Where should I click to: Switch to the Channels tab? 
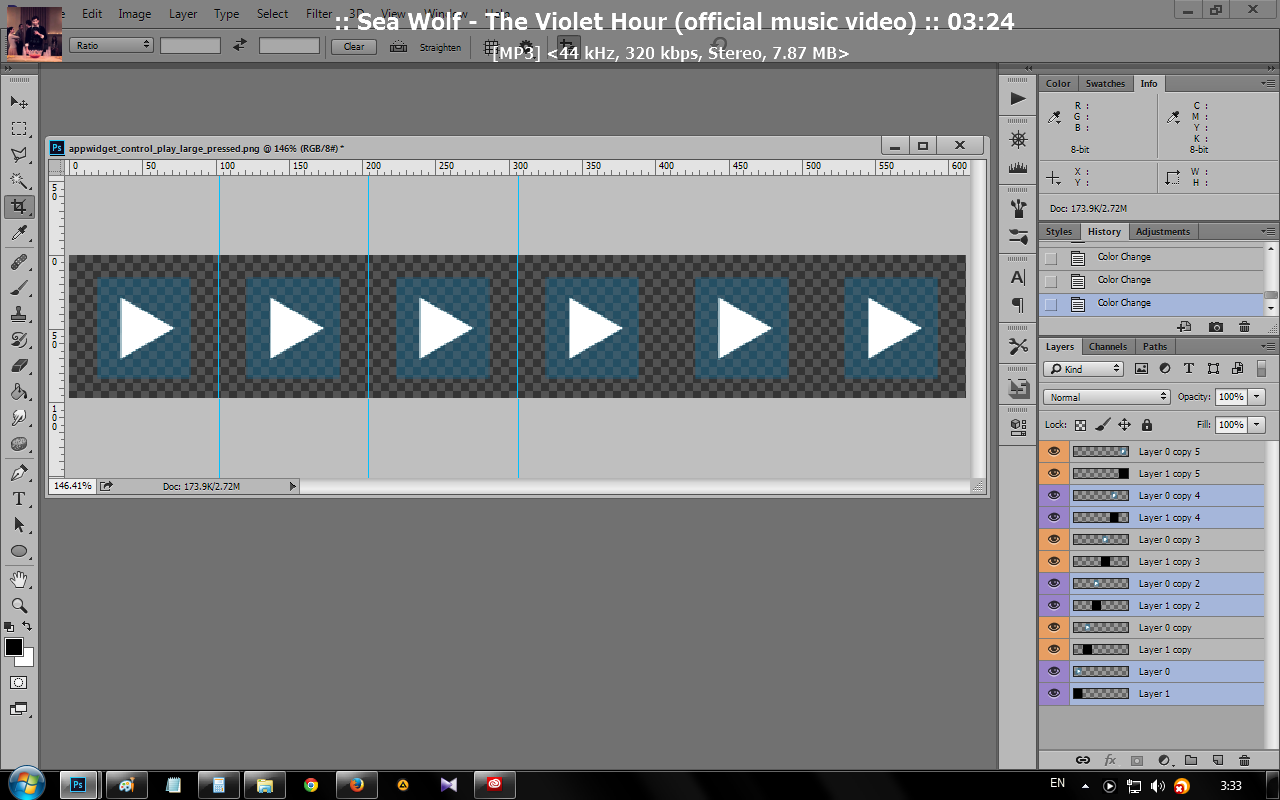coord(1108,347)
